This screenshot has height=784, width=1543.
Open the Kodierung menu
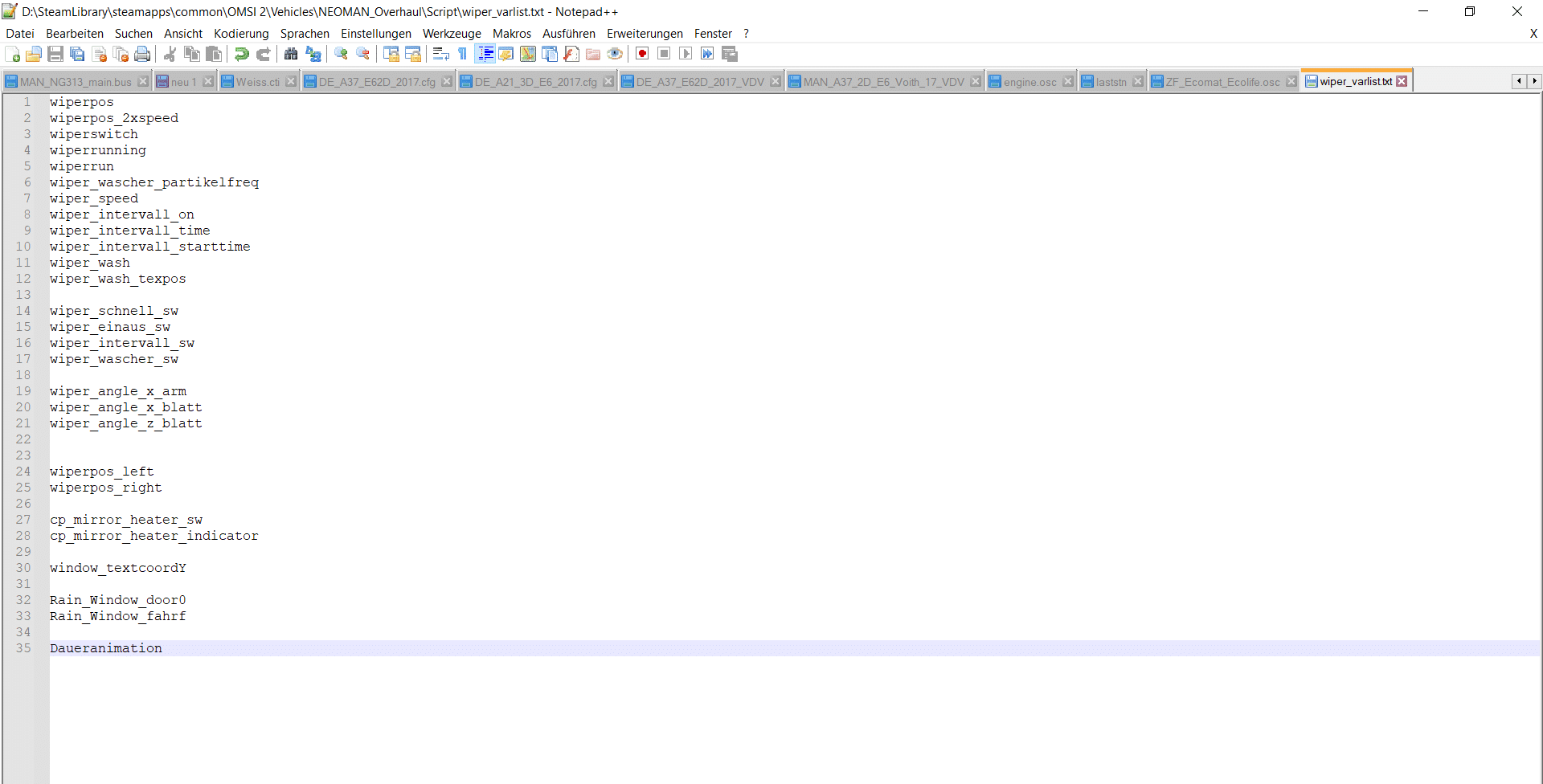(x=241, y=34)
